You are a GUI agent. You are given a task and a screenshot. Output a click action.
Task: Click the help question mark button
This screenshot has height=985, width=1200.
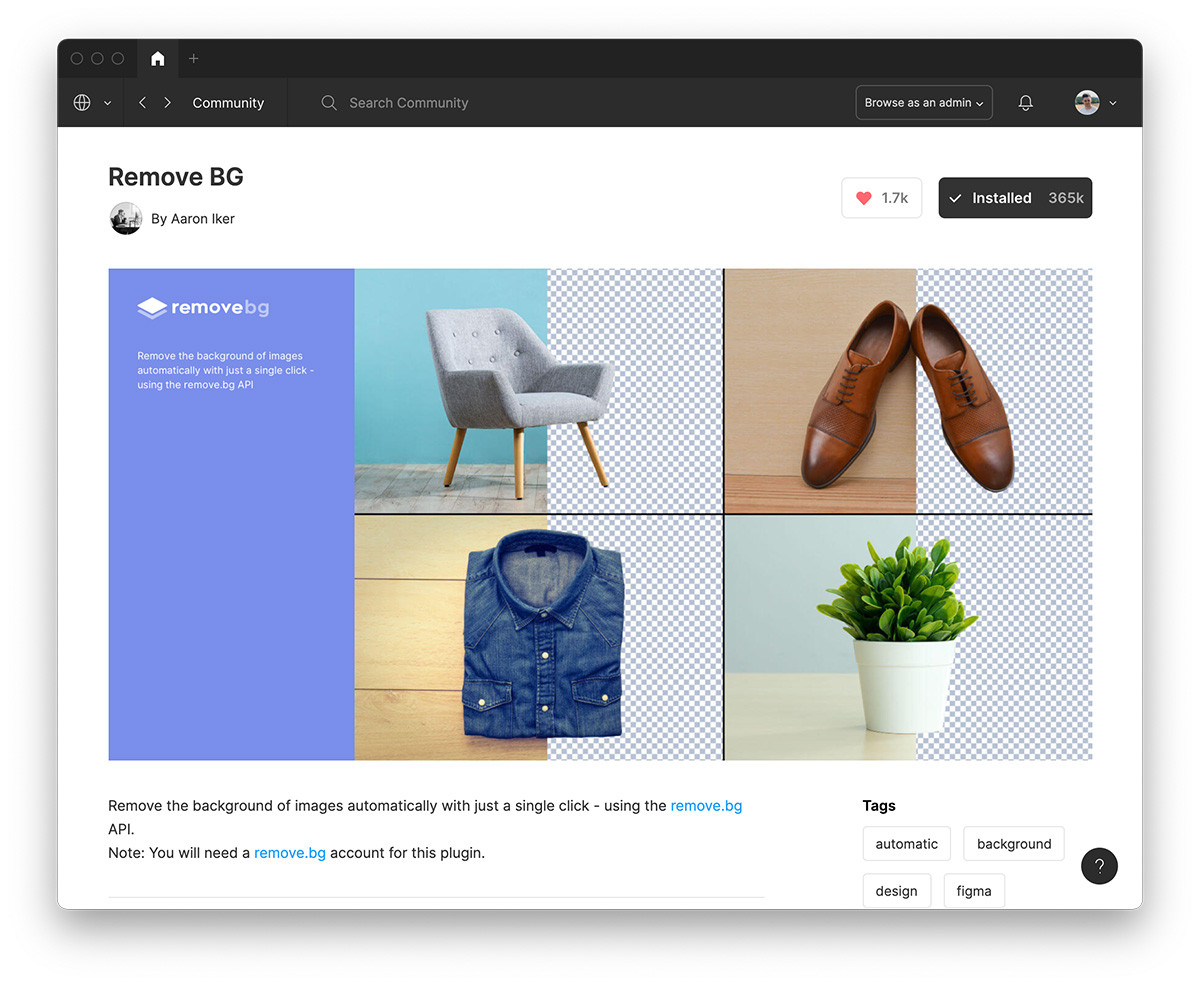pos(1099,866)
